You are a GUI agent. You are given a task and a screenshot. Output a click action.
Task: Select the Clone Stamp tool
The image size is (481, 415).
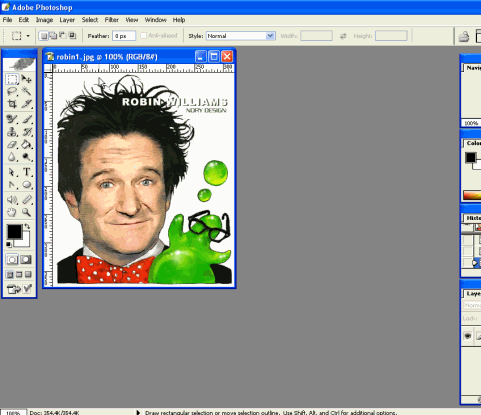(x=12, y=132)
